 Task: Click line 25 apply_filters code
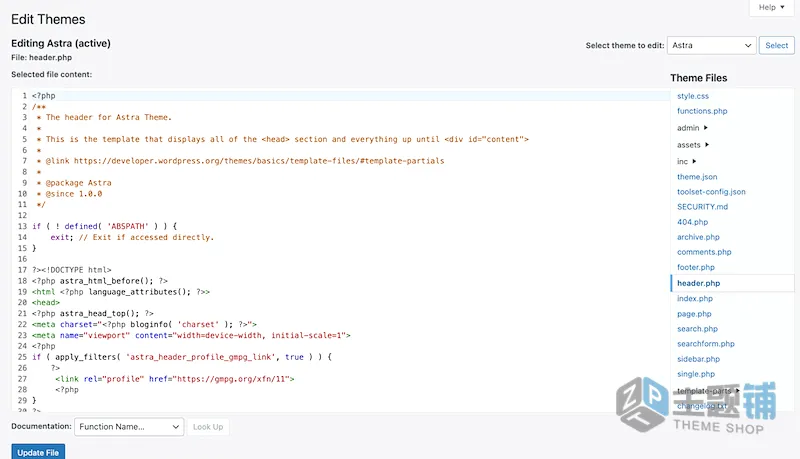pyautogui.click(x=182, y=357)
